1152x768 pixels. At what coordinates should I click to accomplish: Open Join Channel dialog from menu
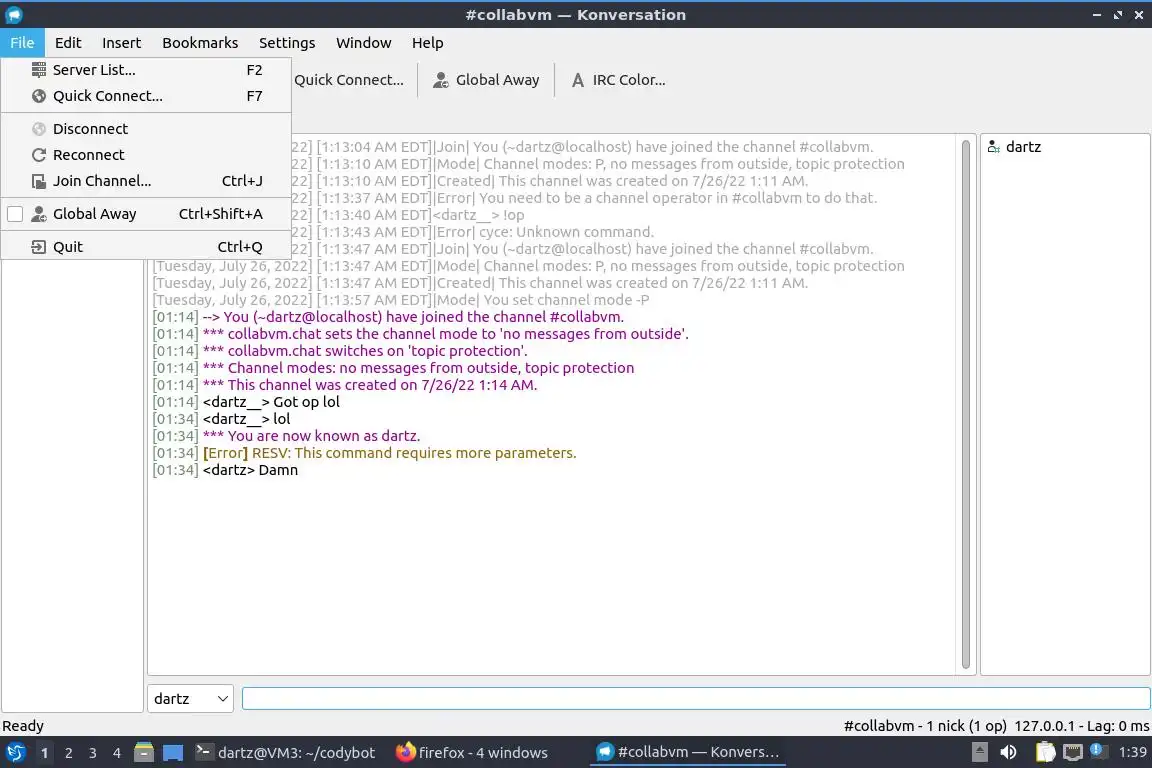[146, 181]
